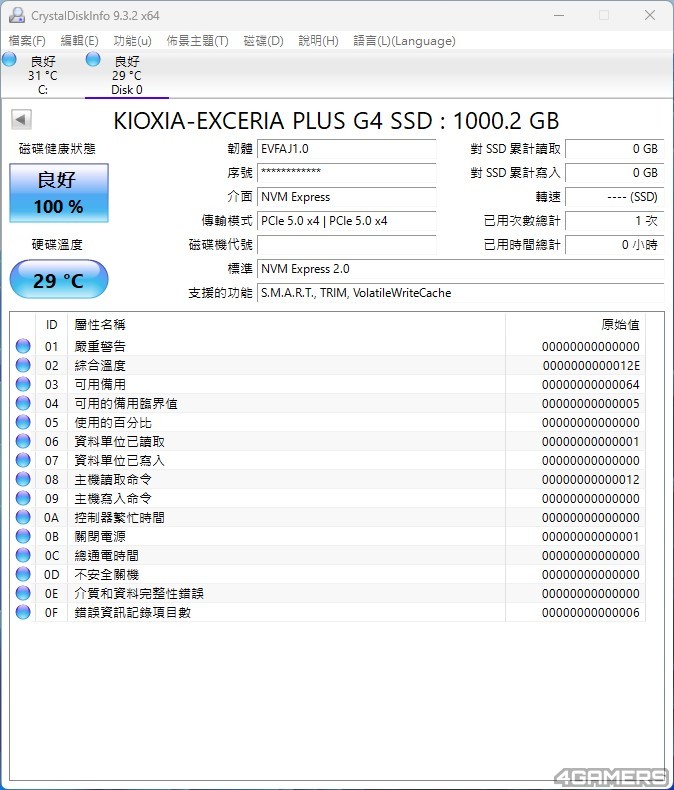The height and width of the screenshot is (790, 674).
Task: Click the 硬碟溫度 label
Action: [x=57, y=245]
